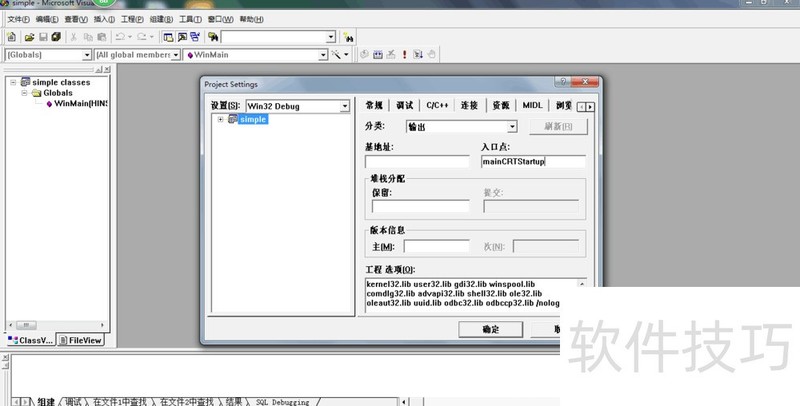
Task: Switch to the 连接 settings tab
Action: coord(469,105)
